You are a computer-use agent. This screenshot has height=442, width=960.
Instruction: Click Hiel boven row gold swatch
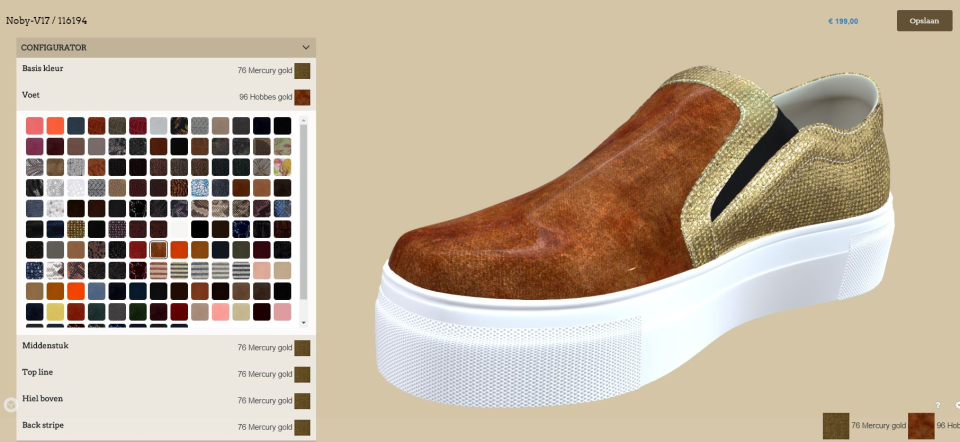pyautogui.click(x=302, y=400)
